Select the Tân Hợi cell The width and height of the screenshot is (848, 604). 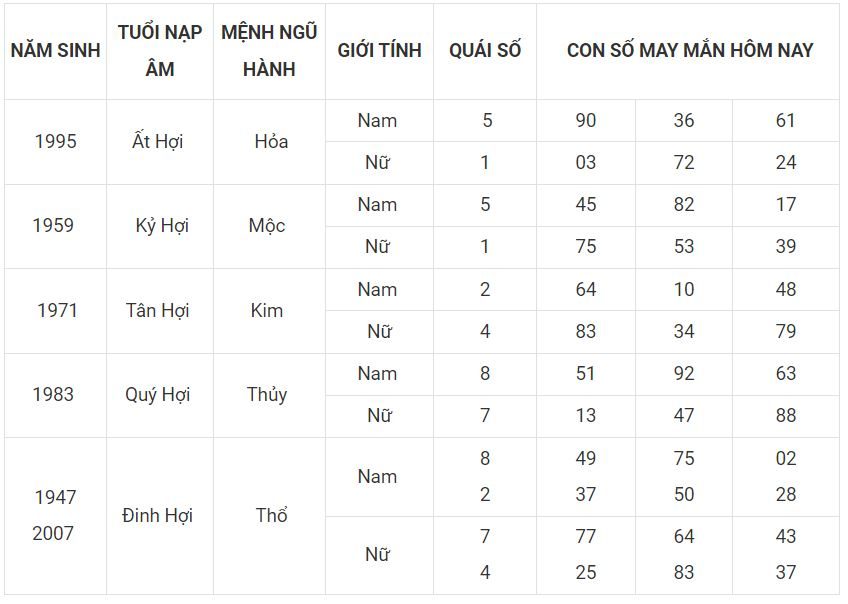pyautogui.click(x=157, y=310)
